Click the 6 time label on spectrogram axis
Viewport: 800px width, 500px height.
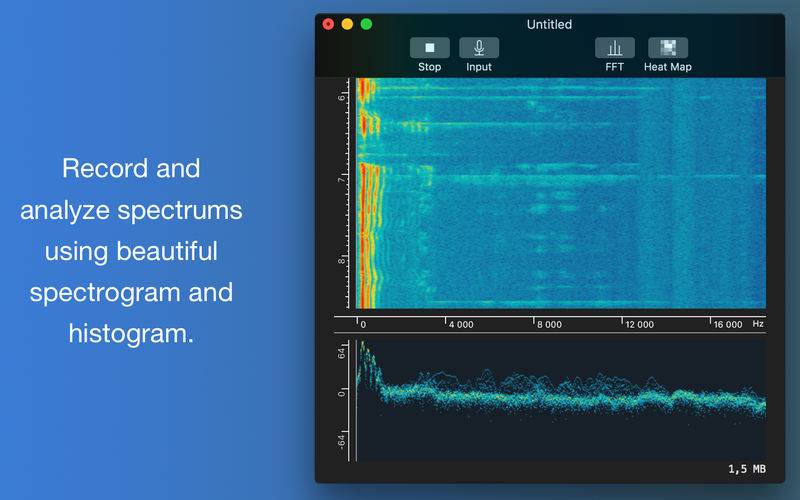pos(341,97)
